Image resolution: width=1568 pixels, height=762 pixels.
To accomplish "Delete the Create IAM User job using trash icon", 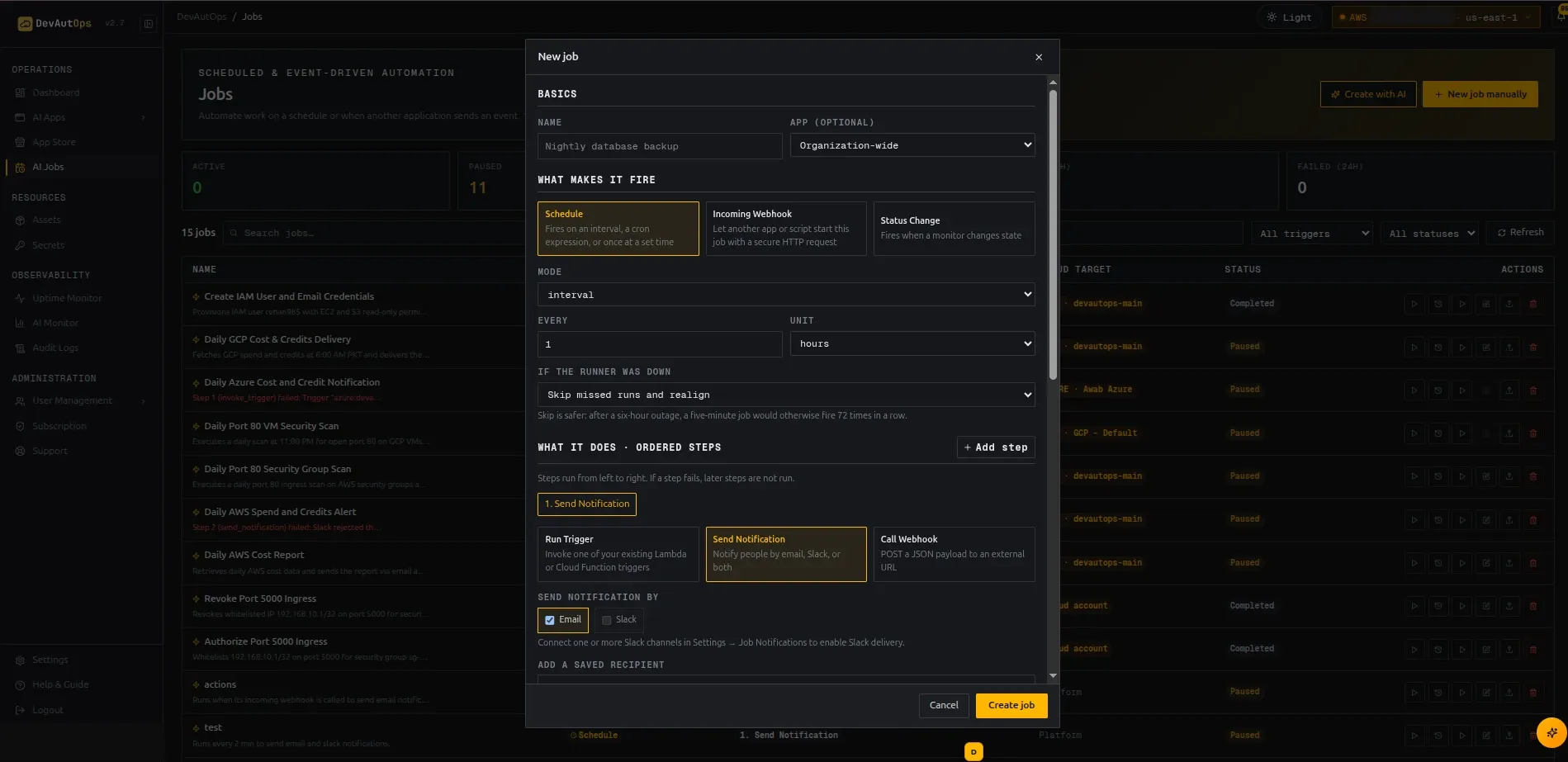I will pyautogui.click(x=1533, y=304).
